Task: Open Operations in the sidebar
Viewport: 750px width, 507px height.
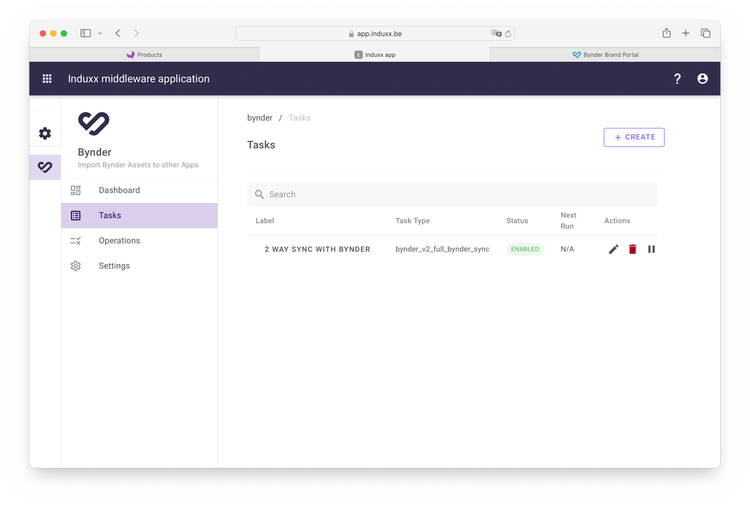Action: 139,241
